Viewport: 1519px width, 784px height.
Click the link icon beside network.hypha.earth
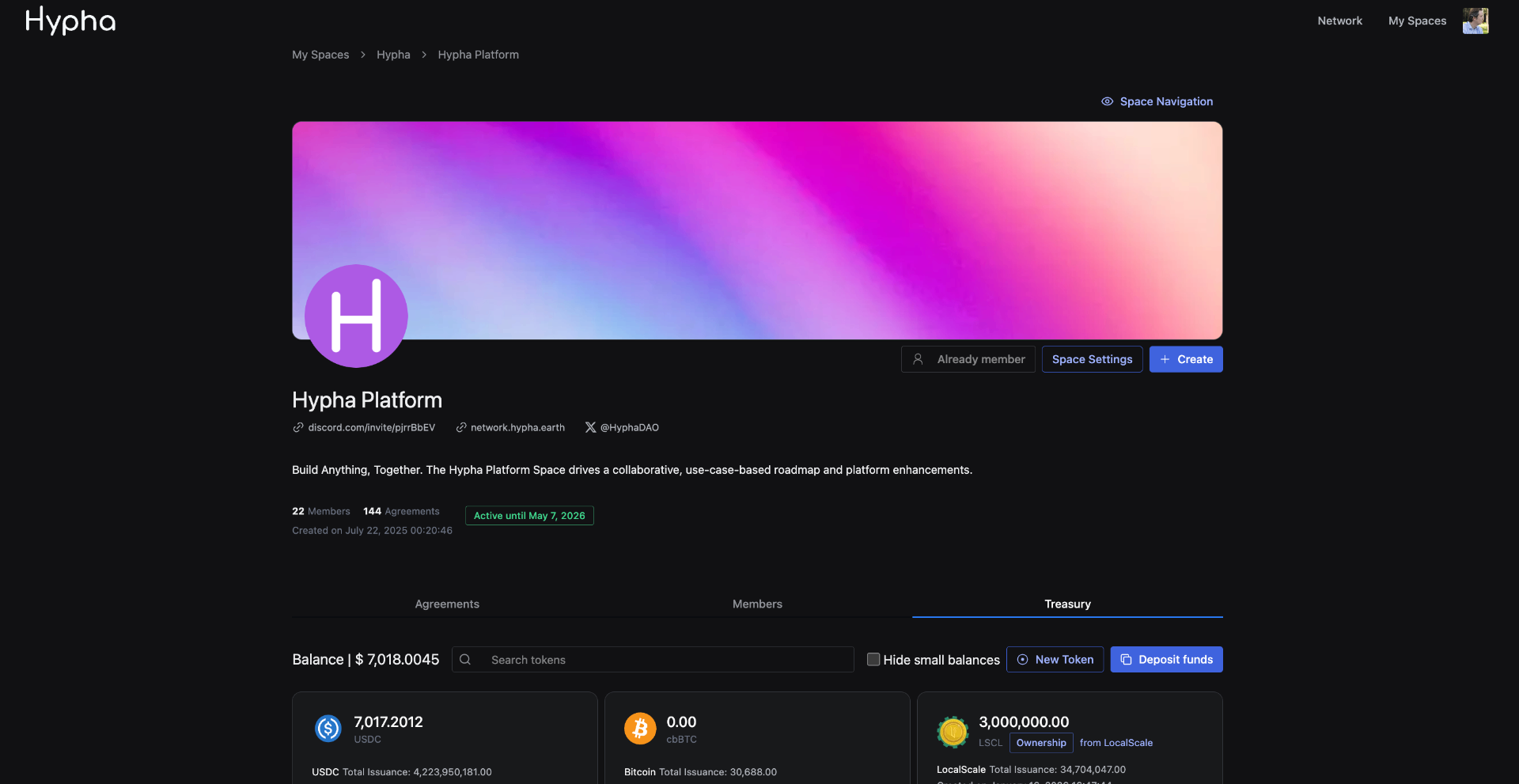(x=461, y=427)
